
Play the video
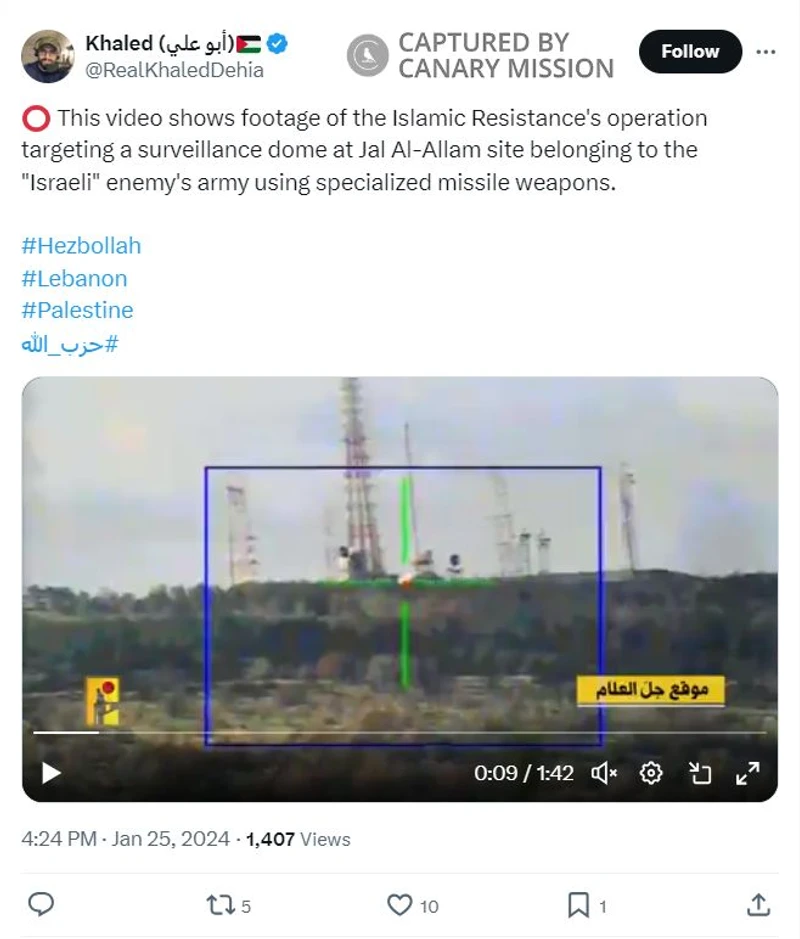click(x=51, y=773)
